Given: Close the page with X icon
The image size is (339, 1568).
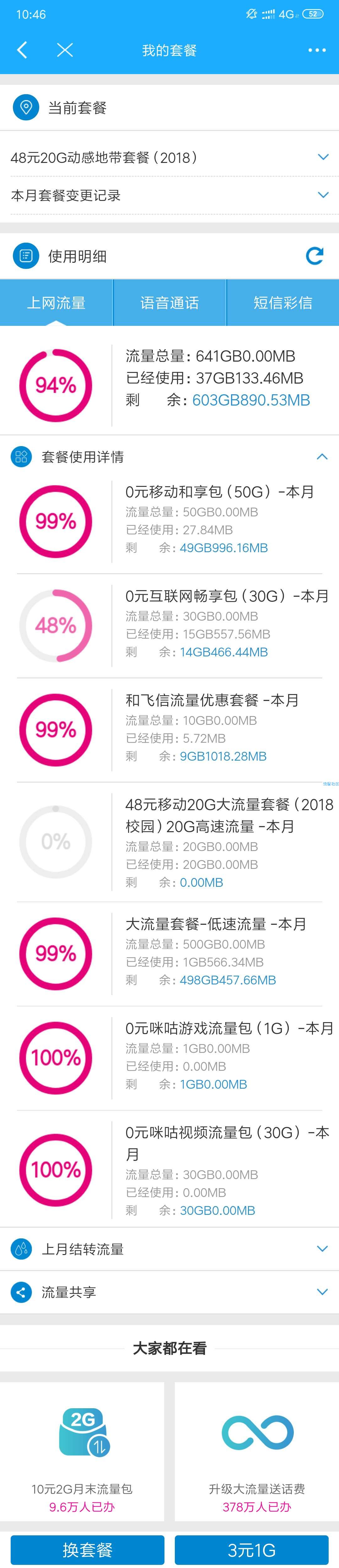Looking at the screenshot, I should coord(65,50).
